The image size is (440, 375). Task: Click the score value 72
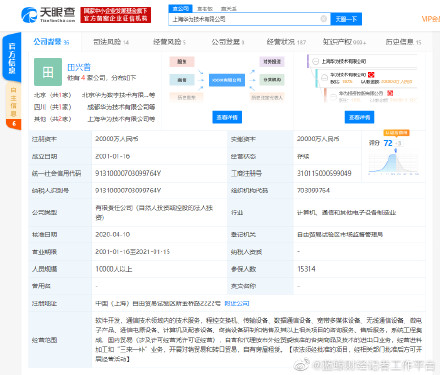point(388,143)
